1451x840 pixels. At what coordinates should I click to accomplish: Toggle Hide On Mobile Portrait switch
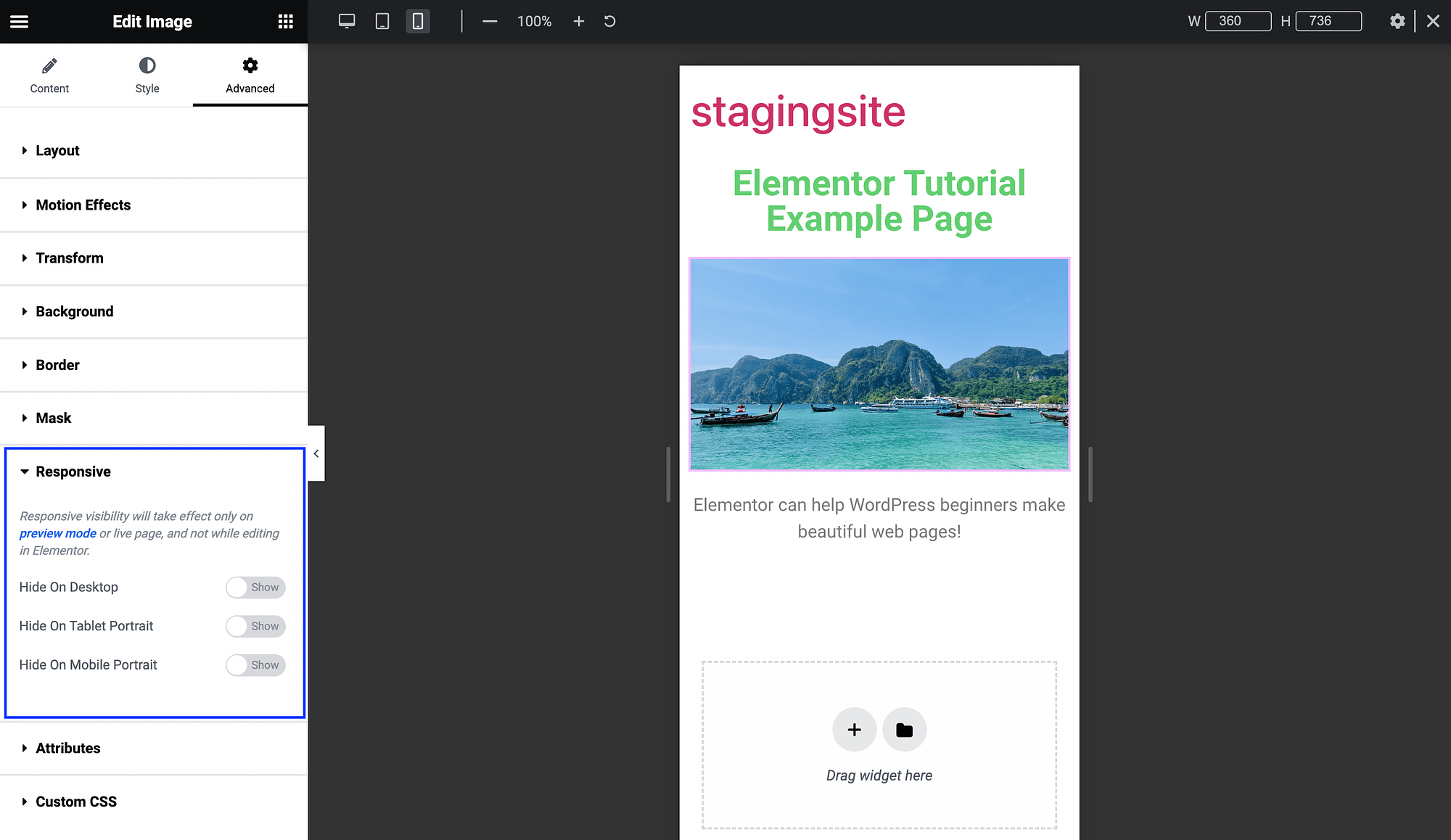[x=254, y=664]
